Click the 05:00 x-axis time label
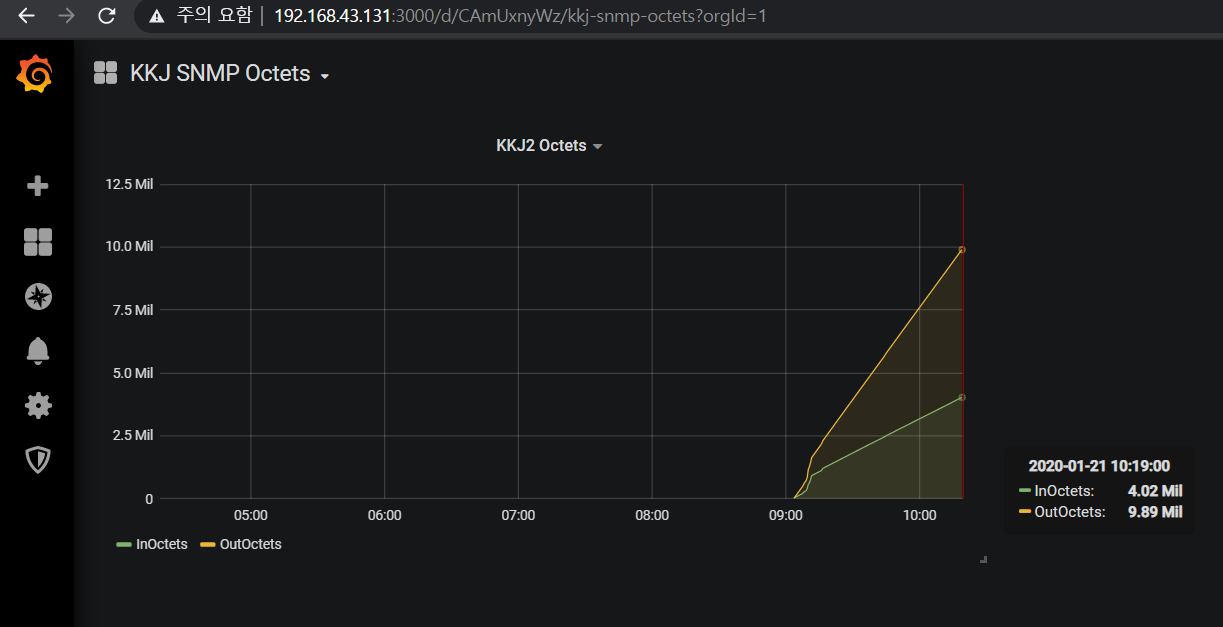 tap(250, 516)
